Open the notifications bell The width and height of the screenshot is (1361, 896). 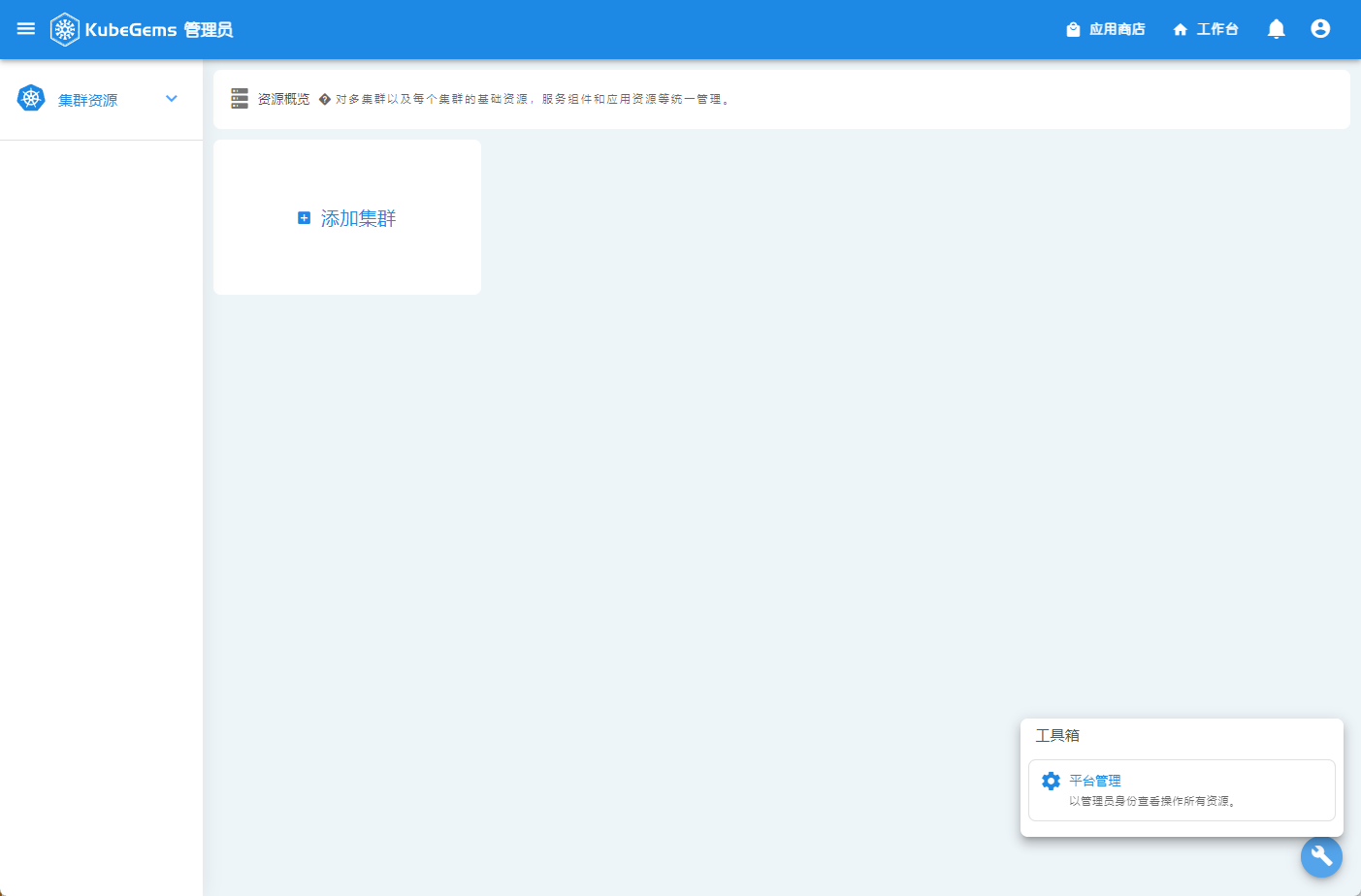[1277, 29]
